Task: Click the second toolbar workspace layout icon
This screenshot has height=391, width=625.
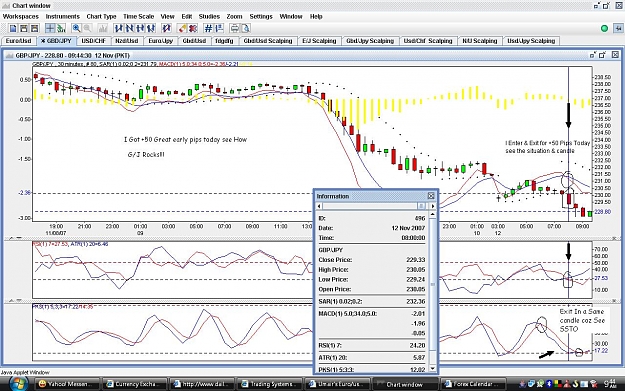Action: click(24, 28)
